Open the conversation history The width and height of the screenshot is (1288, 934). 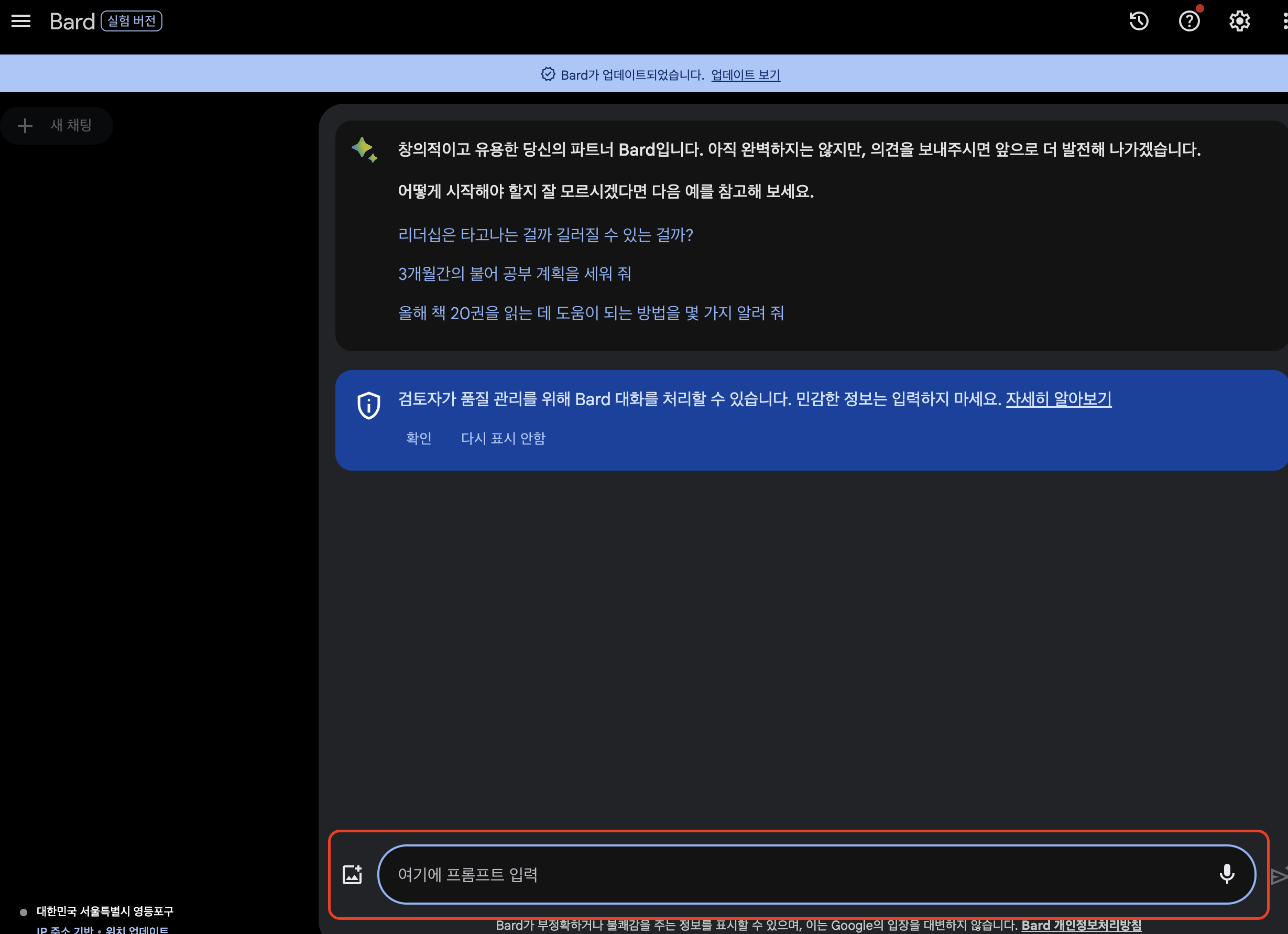point(1138,21)
